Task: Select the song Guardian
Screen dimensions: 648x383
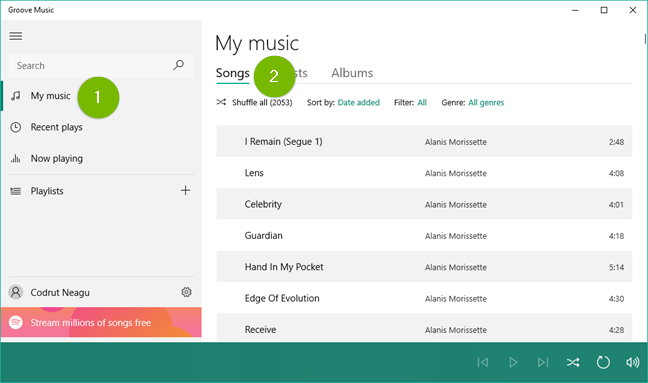Action: [x=424, y=236]
